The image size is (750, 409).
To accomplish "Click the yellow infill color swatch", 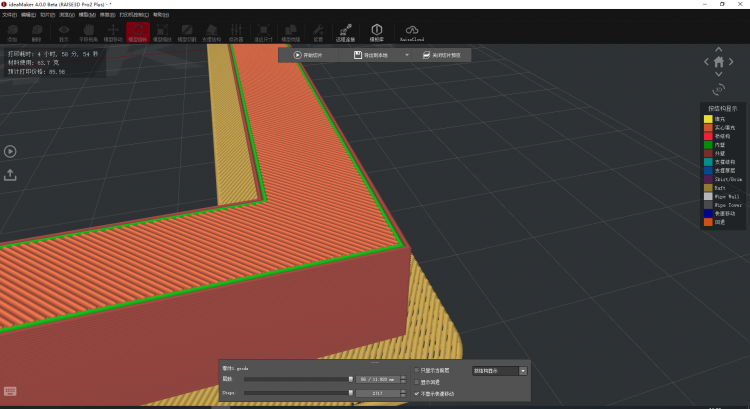I will coord(708,119).
